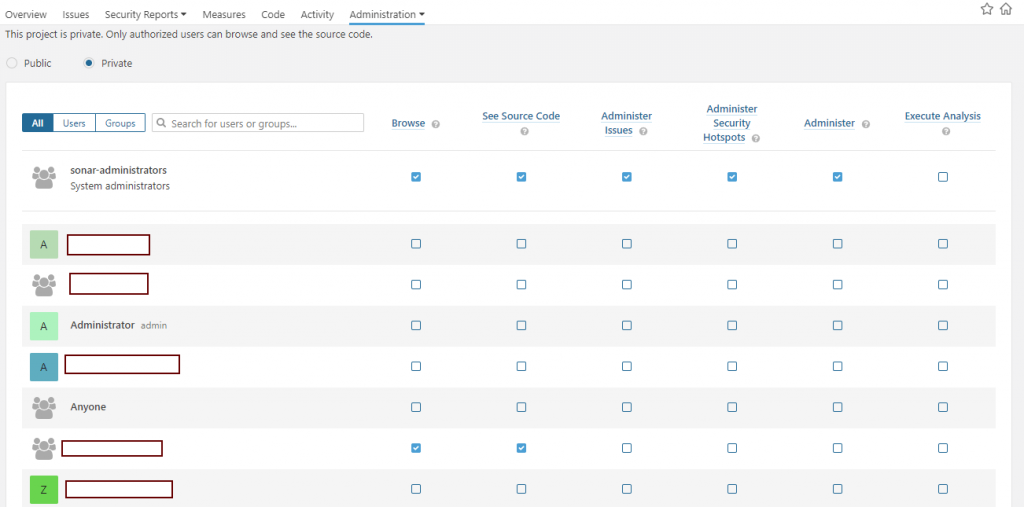Enable Execute Analysis for Anyone
This screenshot has height=507, width=1024.
point(943,407)
